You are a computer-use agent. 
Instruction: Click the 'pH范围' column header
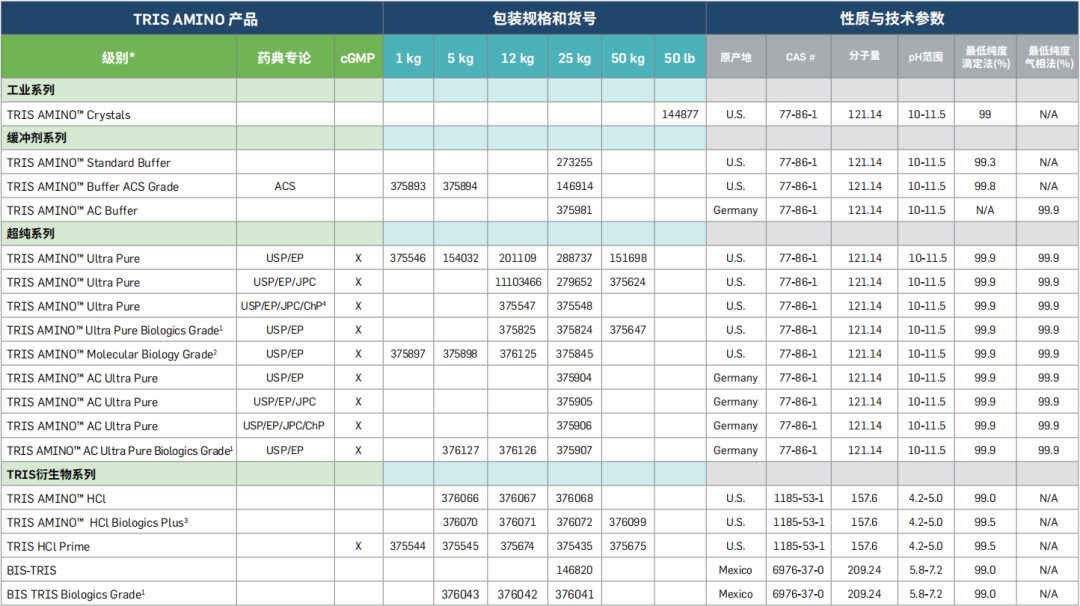pos(926,57)
